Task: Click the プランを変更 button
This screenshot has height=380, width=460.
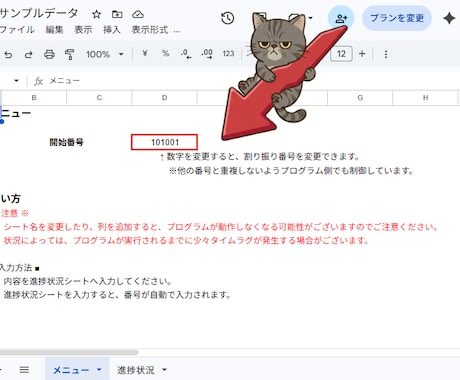Action: [397, 18]
